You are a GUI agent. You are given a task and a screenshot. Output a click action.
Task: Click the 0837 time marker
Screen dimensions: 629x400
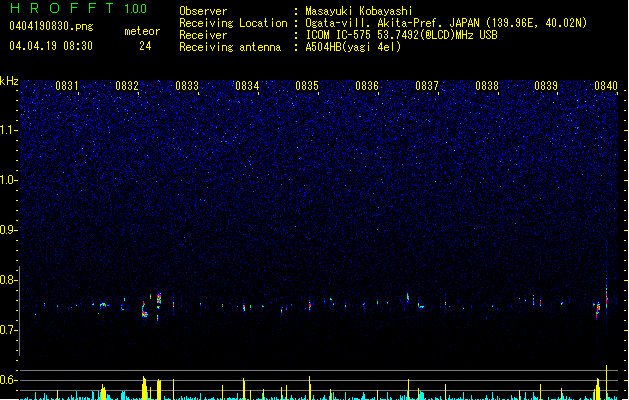(x=427, y=86)
